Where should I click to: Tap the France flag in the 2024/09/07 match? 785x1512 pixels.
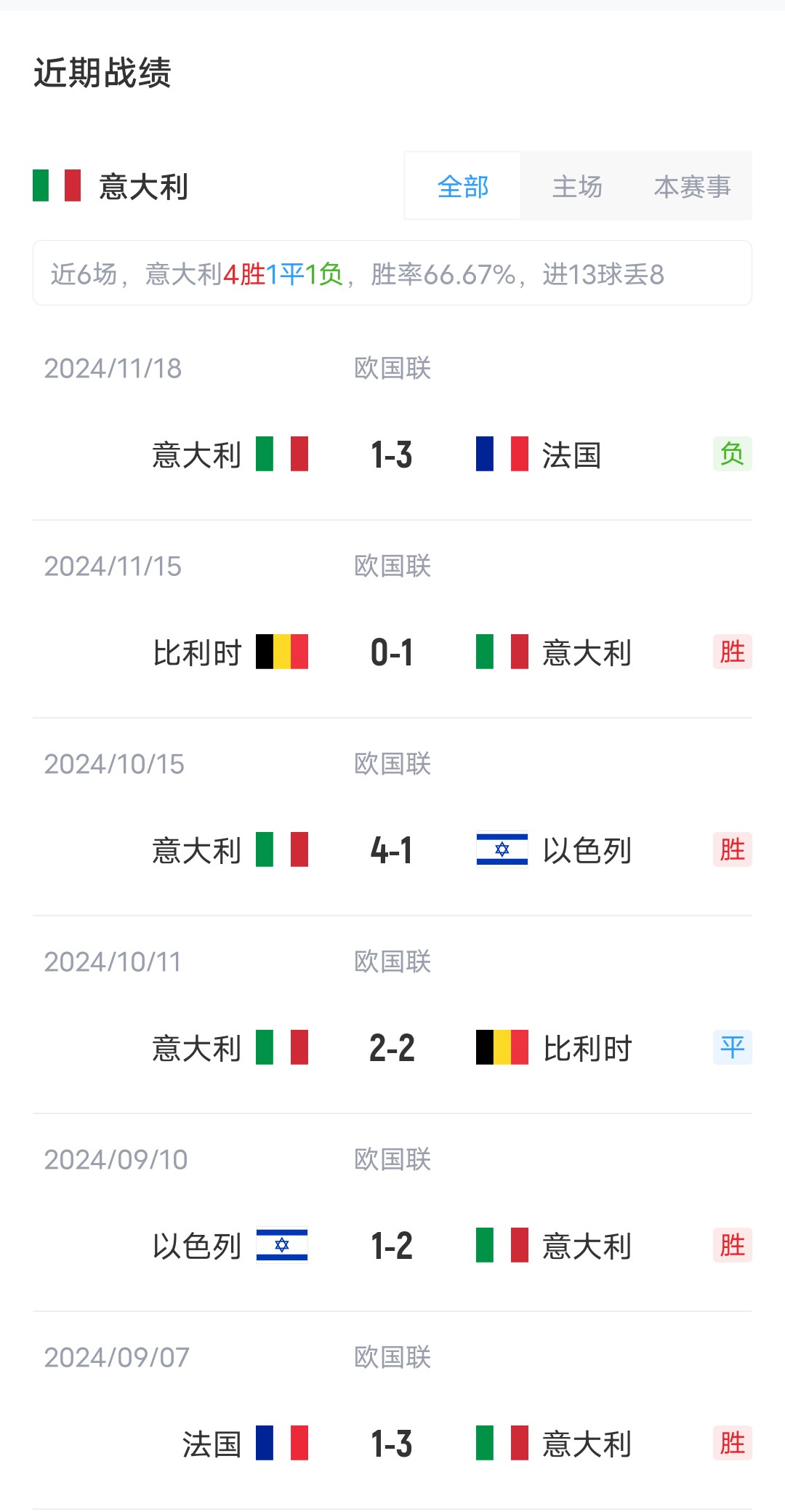[x=282, y=1443]
